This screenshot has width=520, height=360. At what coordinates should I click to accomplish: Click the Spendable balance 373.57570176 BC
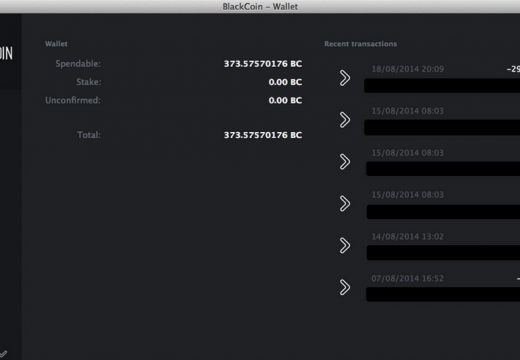[263, 64]
